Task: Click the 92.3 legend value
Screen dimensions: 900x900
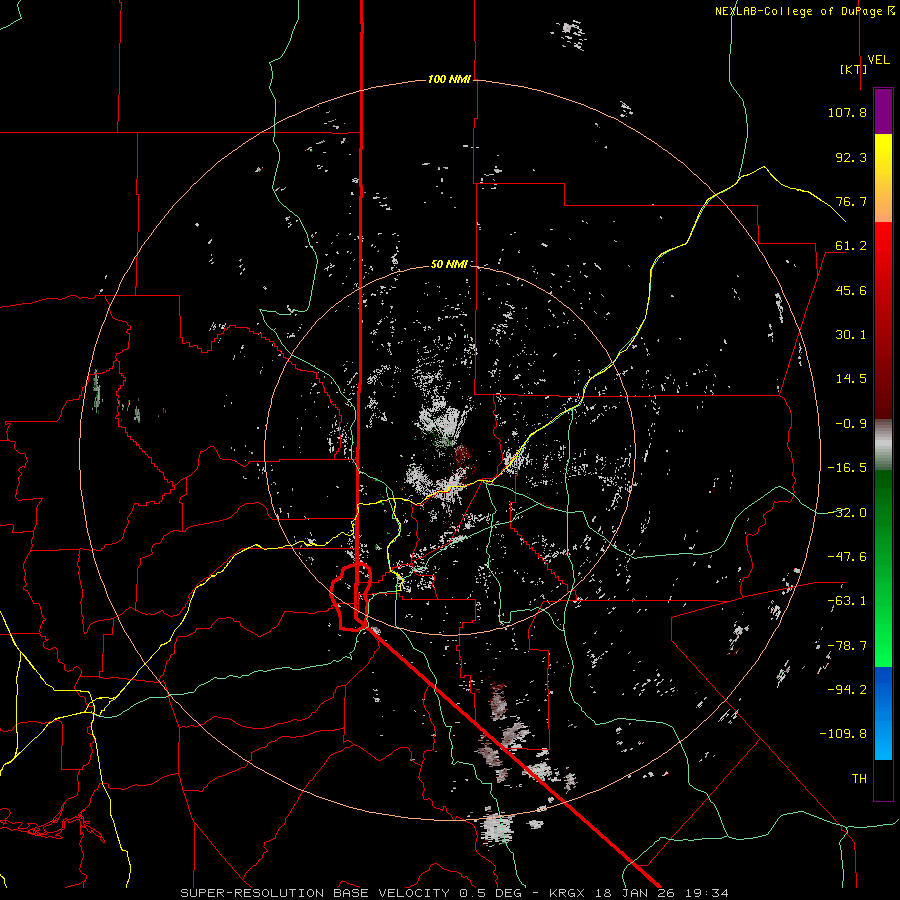Action: point(851,157)
